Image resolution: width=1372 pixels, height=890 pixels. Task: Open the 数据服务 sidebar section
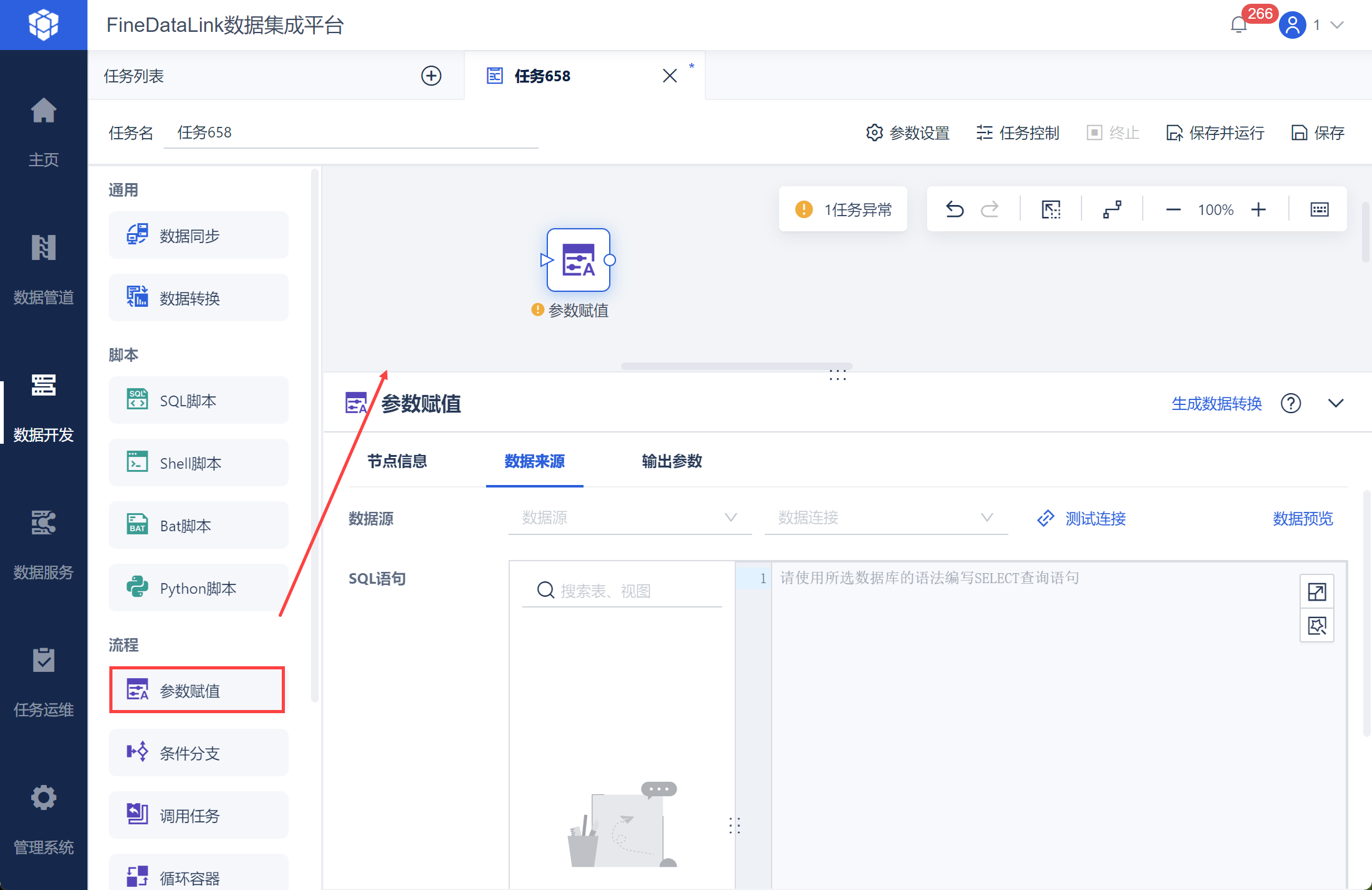point(43,545)
